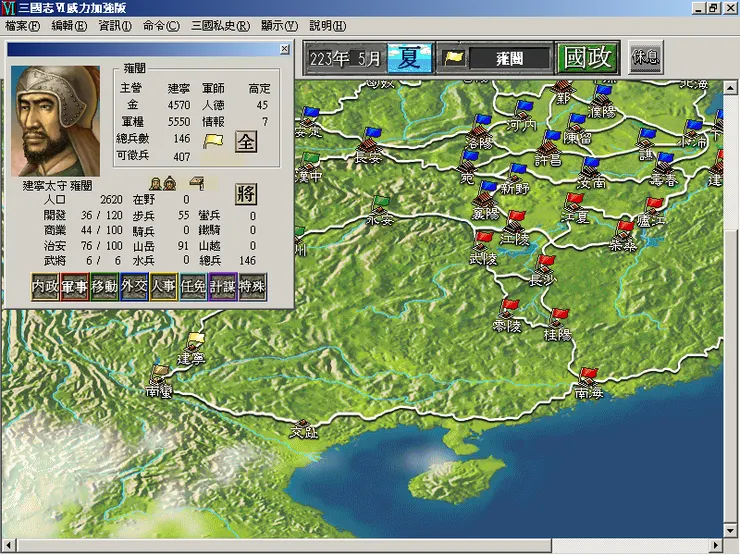Select the 交趾 city on the map
The width and height of the screenshot is (740, 555).
303,429
